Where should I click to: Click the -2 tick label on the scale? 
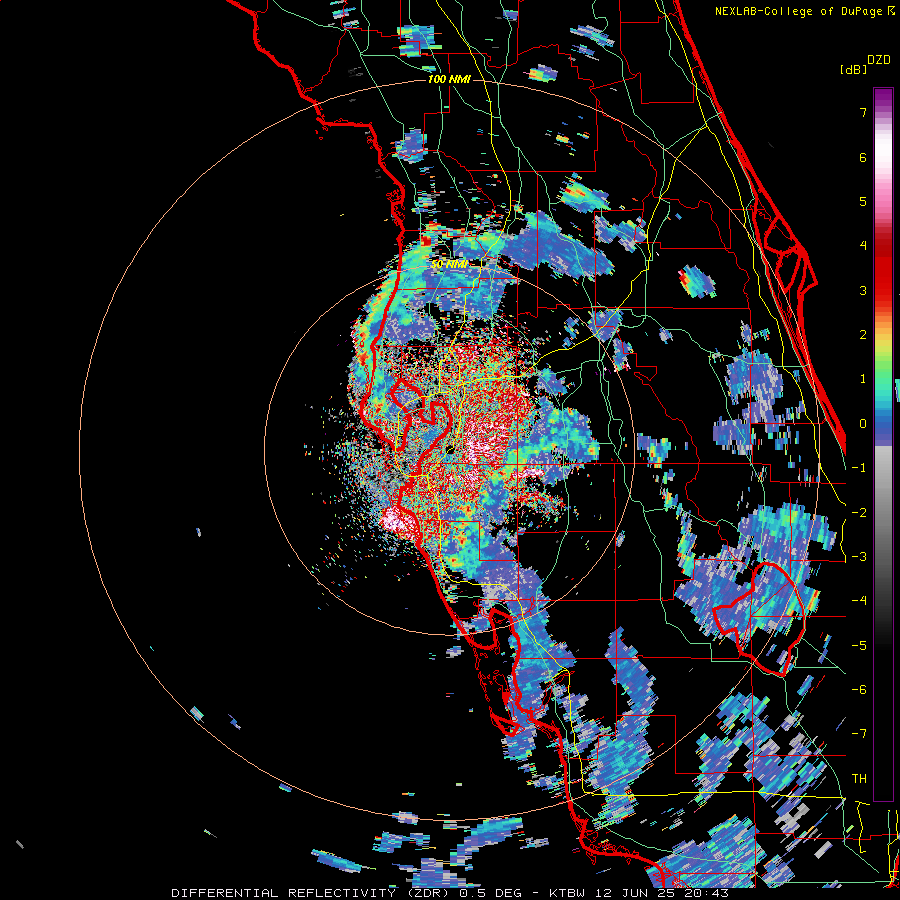click(859, 513)
